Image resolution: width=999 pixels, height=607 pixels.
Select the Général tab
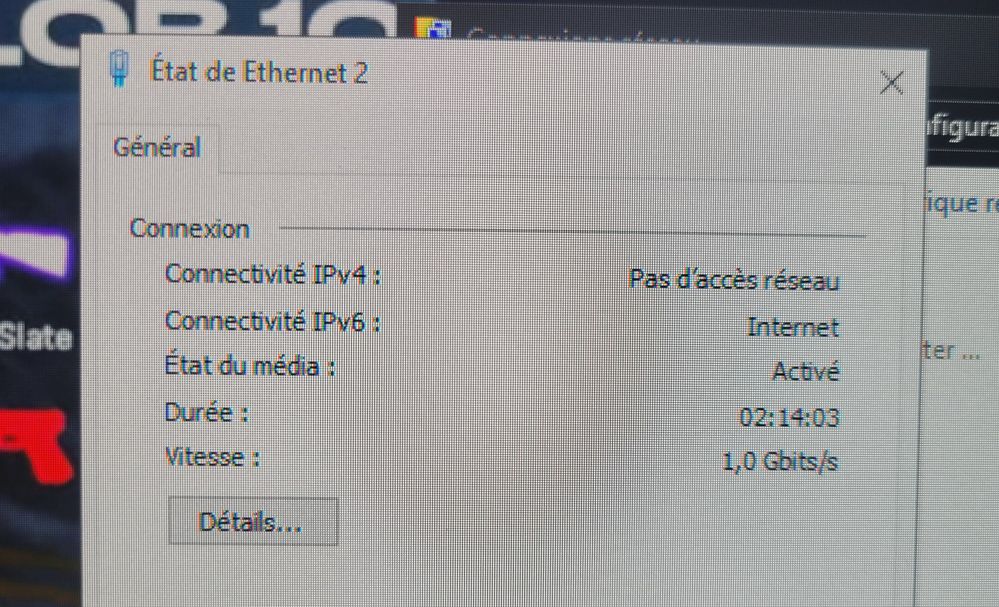tap(157, 147)
